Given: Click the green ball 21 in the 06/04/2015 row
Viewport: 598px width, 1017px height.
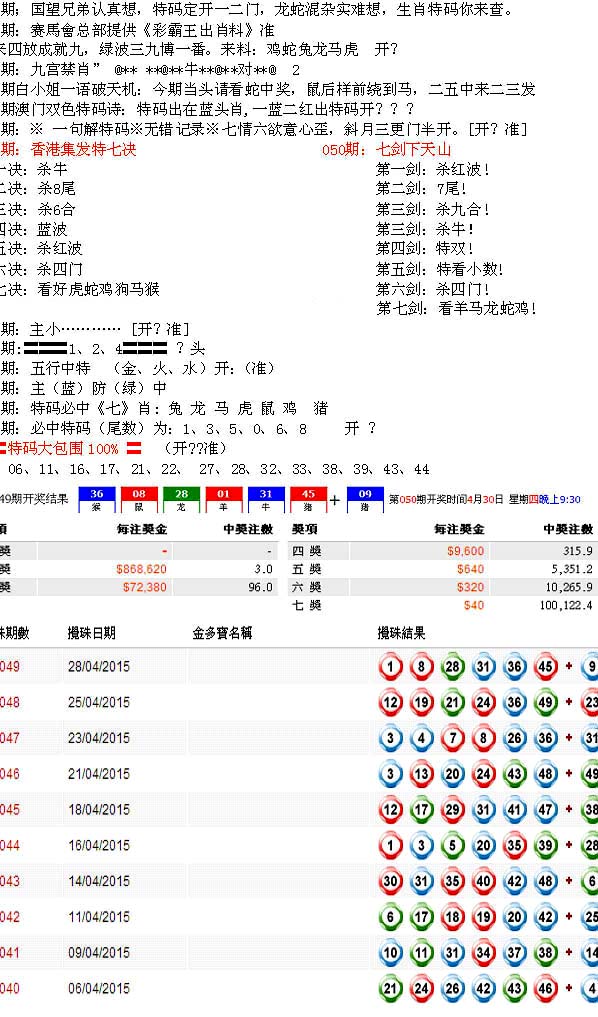Looking at the screenshot, I should tap(390, 988).
